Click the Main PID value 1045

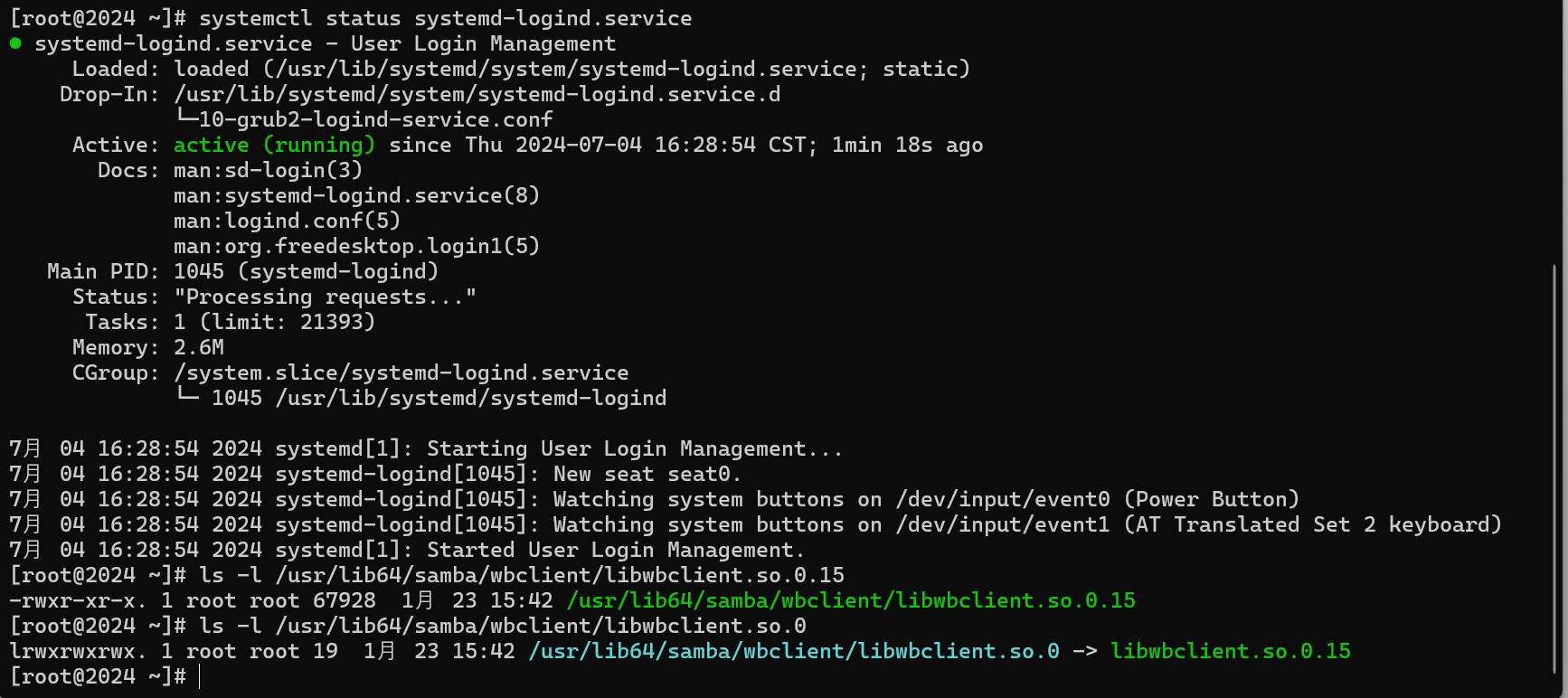pos(199,271)
